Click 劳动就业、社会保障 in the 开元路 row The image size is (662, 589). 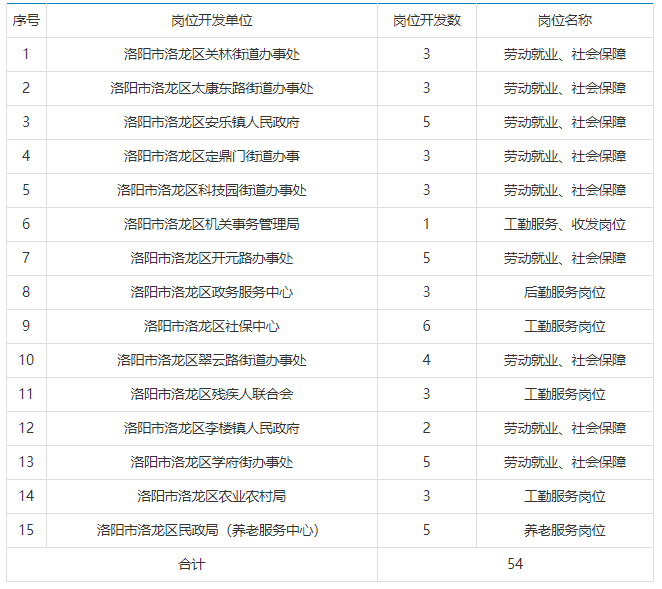(565, 258)
